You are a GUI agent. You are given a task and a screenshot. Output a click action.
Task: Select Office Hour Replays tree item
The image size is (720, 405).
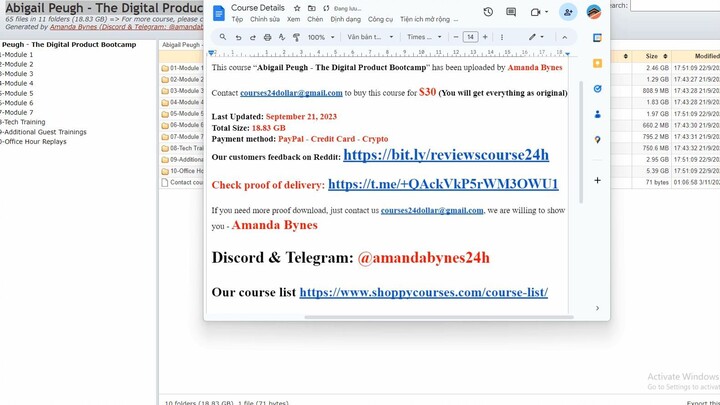[34, 142]
